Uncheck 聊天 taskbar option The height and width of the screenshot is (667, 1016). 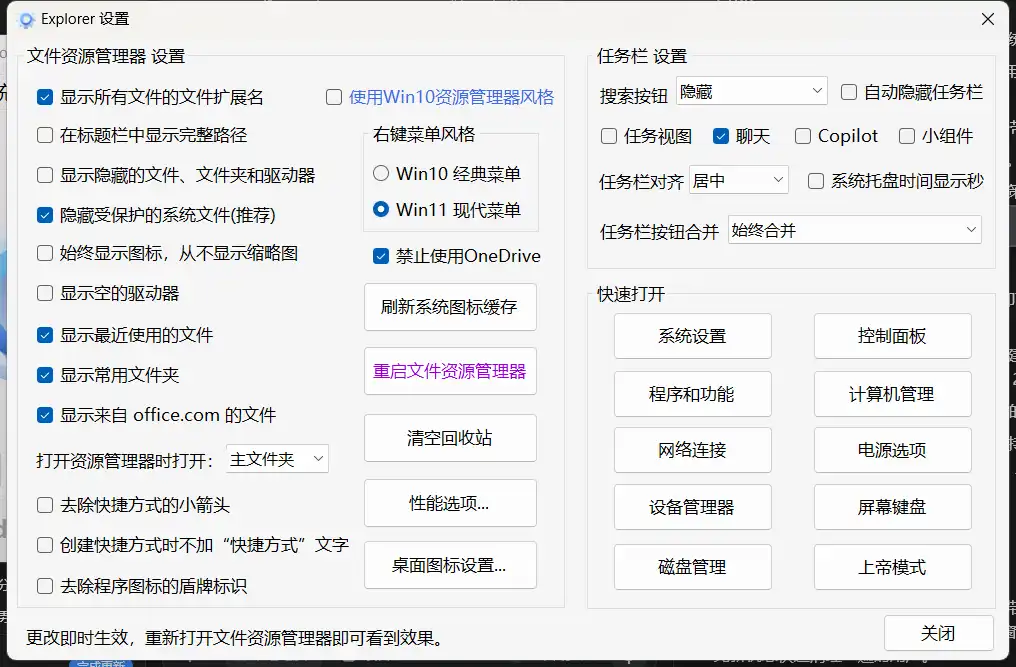(721, 136)
